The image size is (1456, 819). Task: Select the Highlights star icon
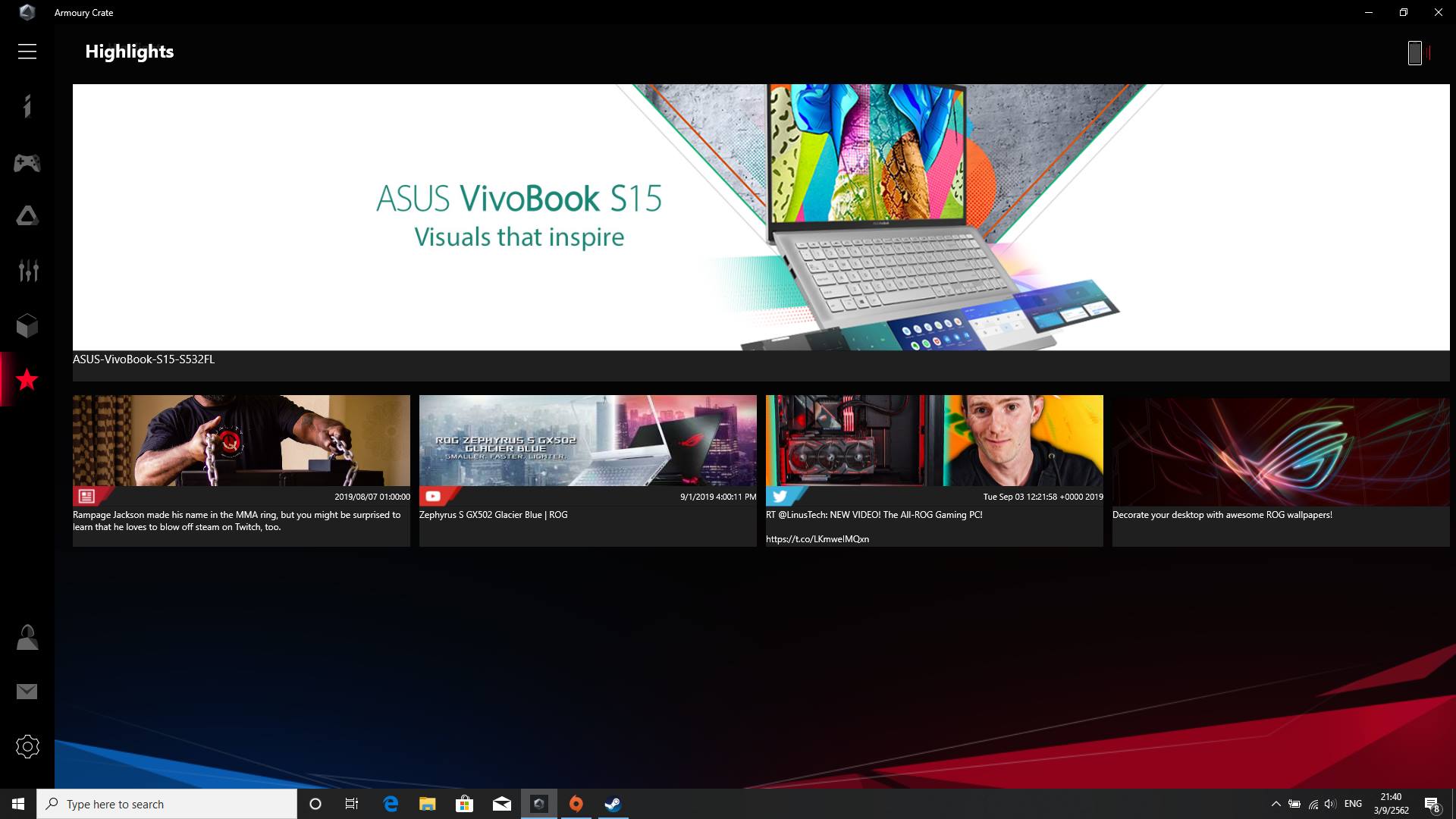(x=27, y=379)
